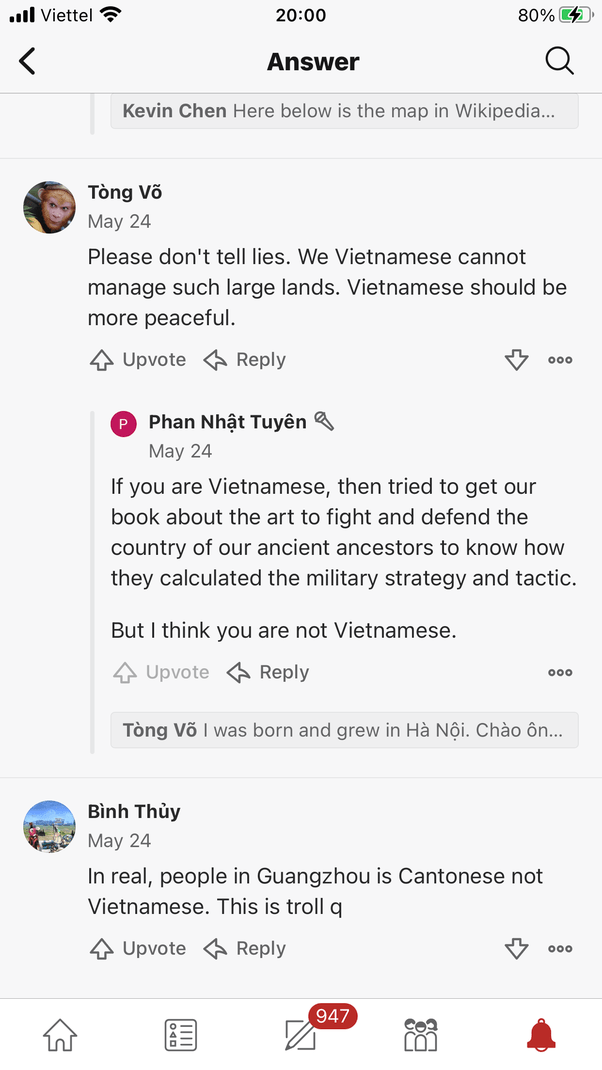The width and height of the screenshot is (602, 1070).
Task: Open more options on Tòng Võ's comment
Action: point(560,360)
